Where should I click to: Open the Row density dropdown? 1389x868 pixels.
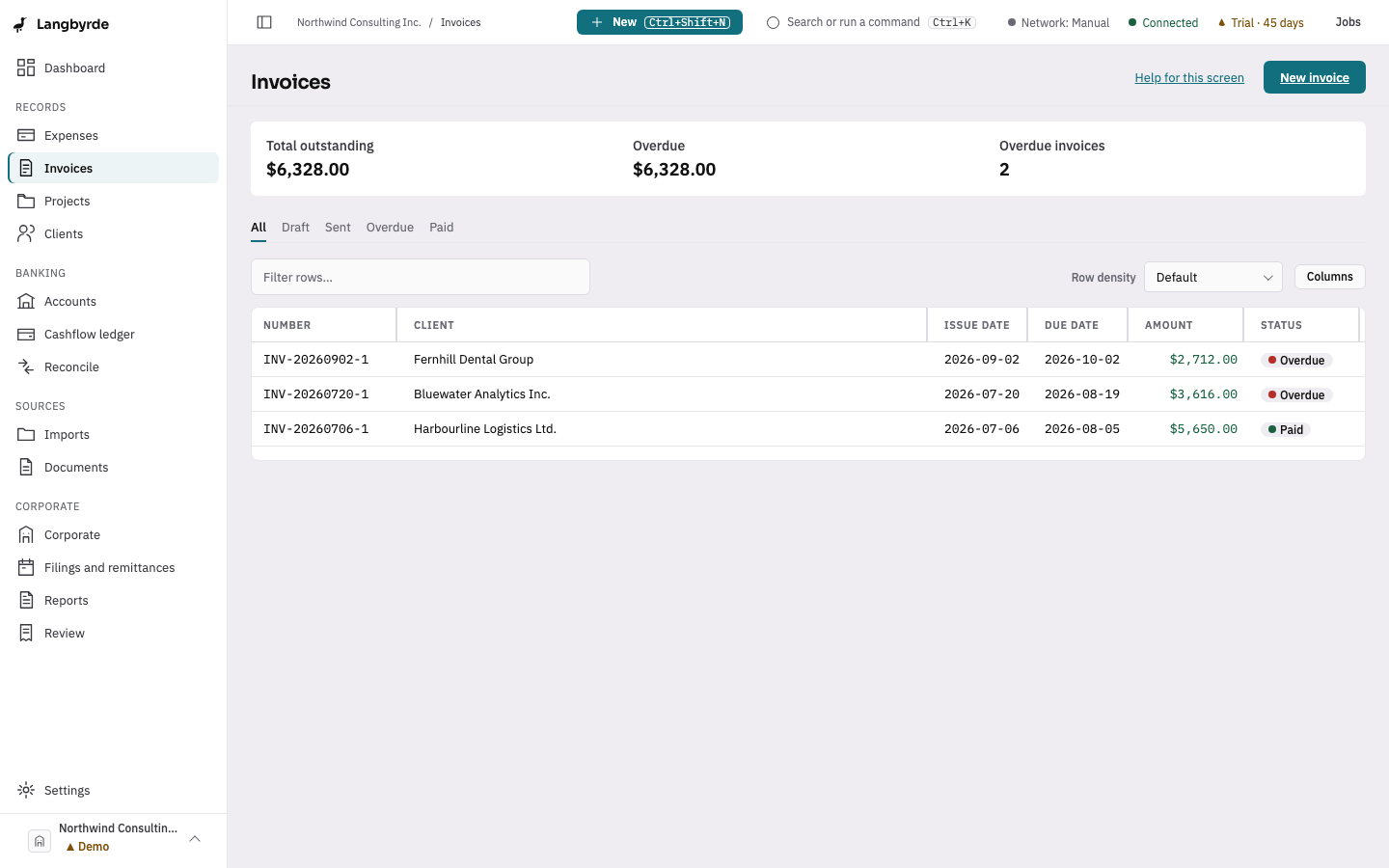pos(1213,277)
